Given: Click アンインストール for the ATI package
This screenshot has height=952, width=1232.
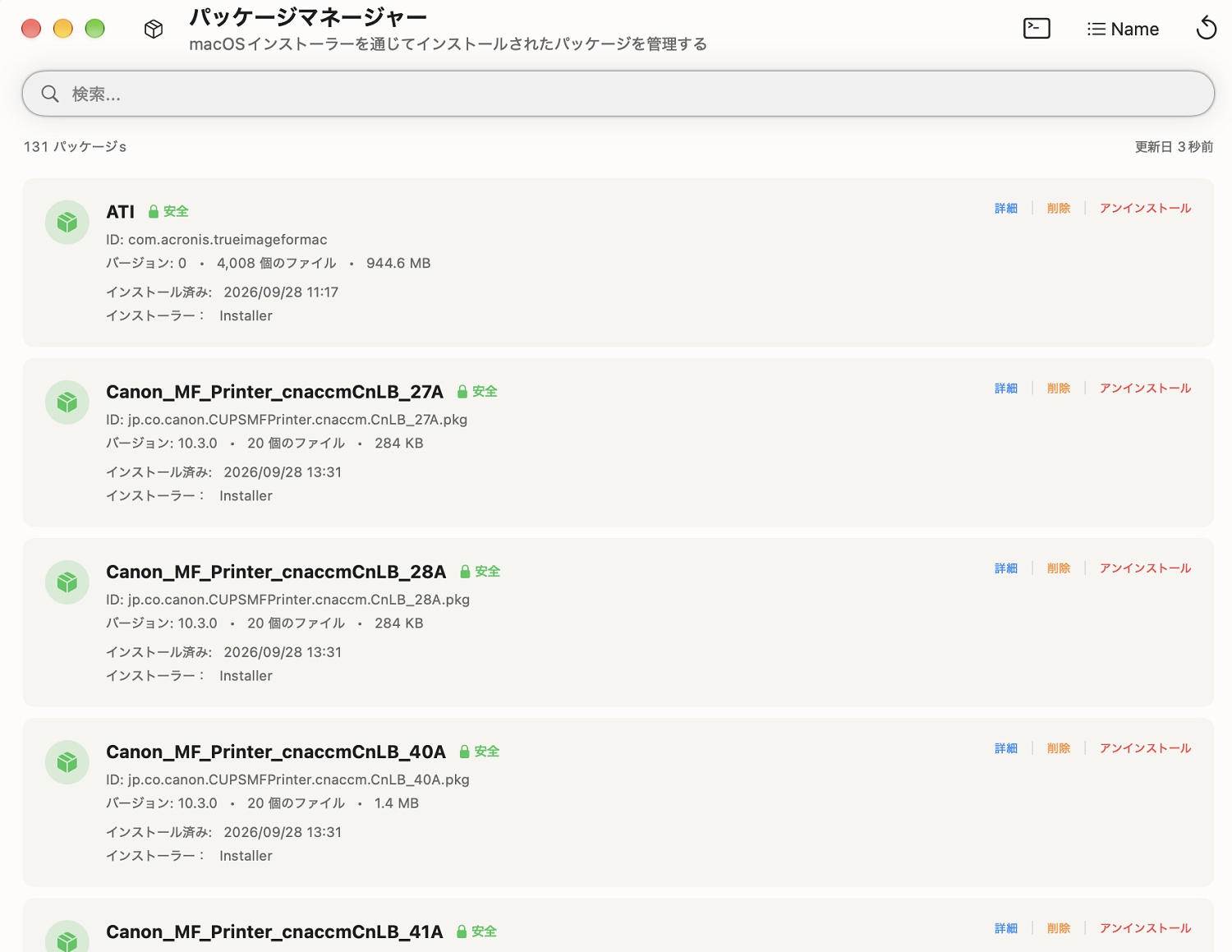Looking at the screenshot, I should [1145, 208].
